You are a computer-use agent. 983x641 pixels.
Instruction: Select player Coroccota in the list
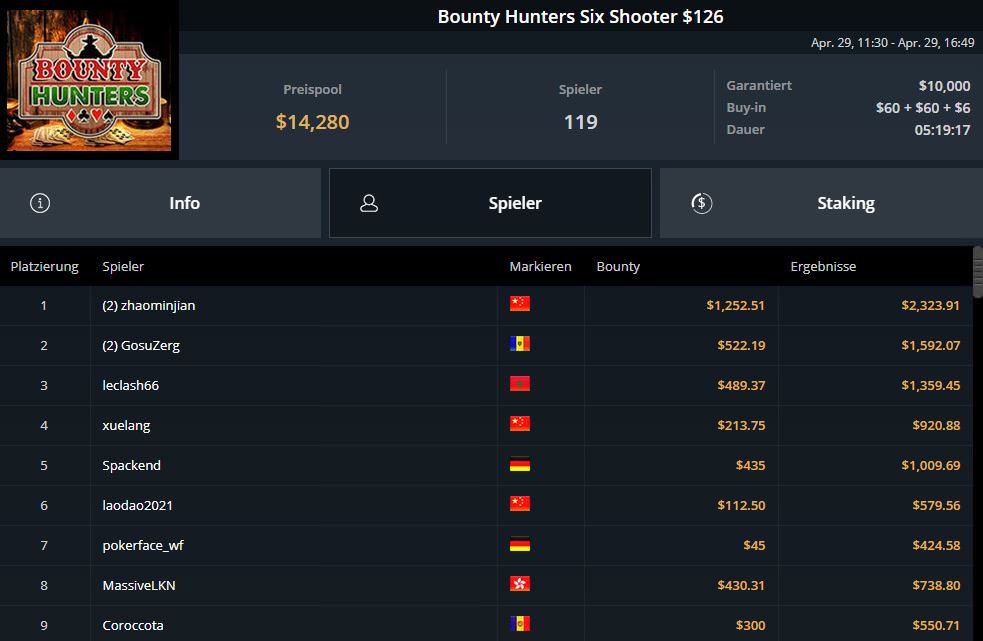click(134, 625)
